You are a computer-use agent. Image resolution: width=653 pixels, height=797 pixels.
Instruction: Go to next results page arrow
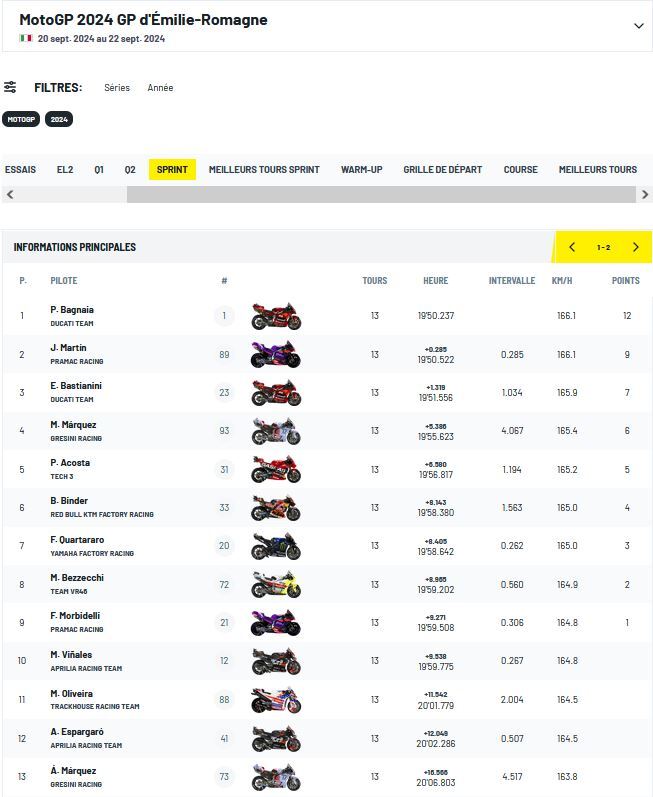(635, 247)
